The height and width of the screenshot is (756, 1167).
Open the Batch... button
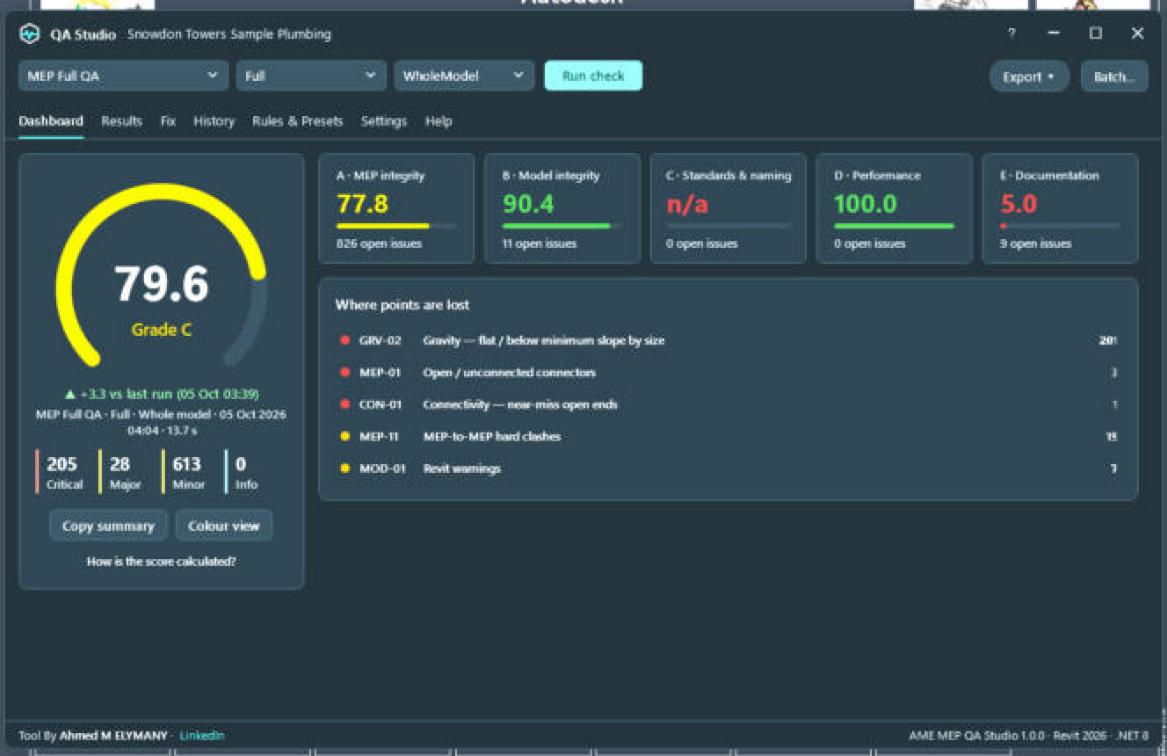click(1114, 77)
